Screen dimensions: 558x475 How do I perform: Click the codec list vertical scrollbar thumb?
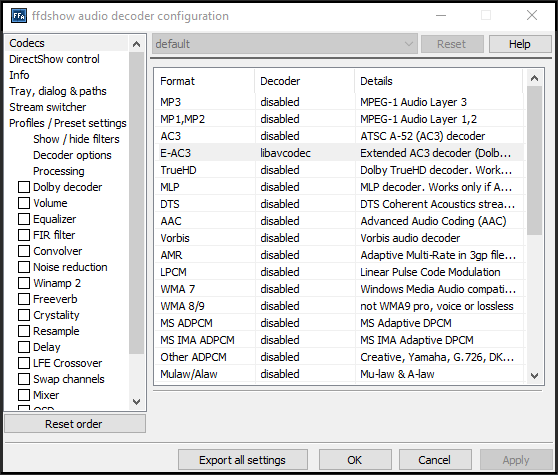coord(534,161)
